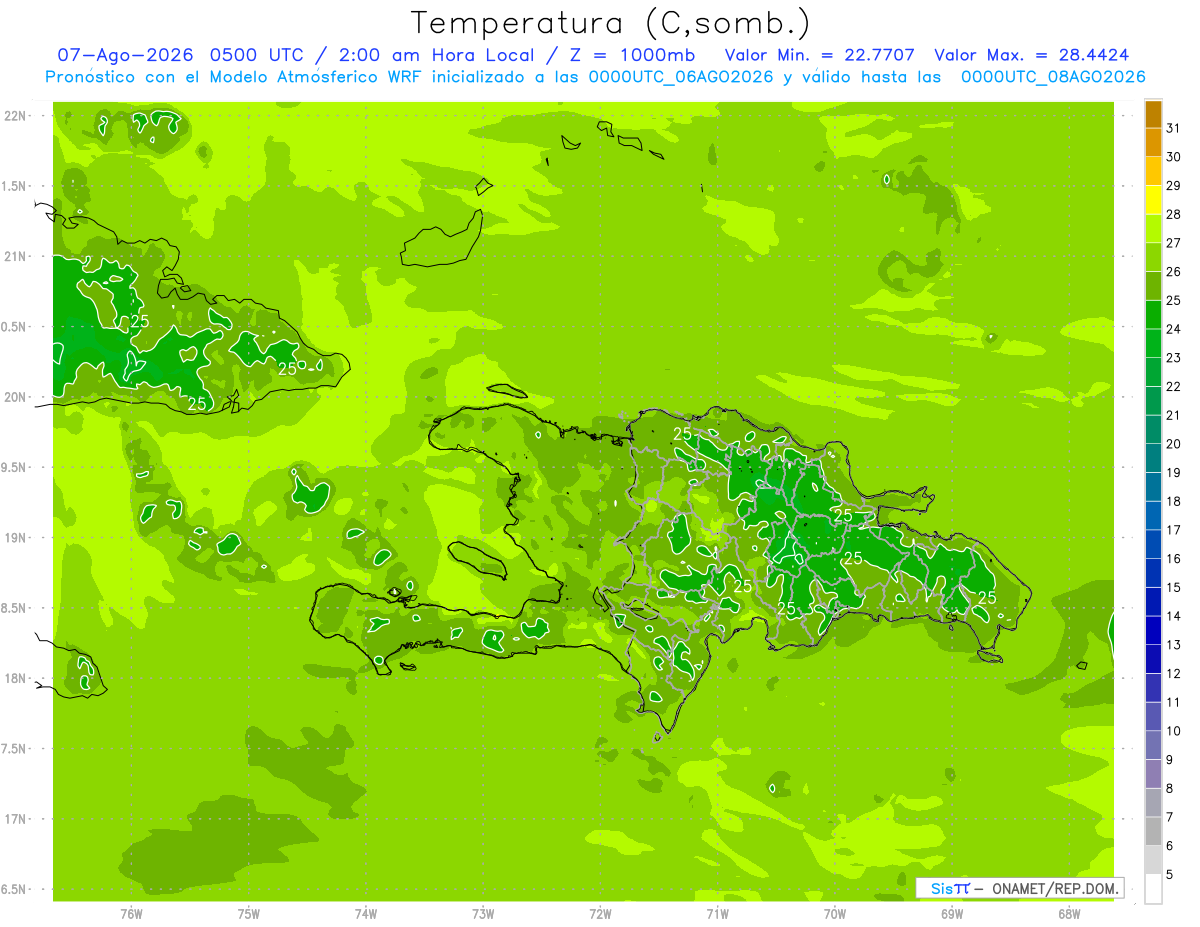Click the dark blue swatch between 13 and 14
Image resolution: width=1200 pixels, height=927 pixels.
click(1153, 631)
